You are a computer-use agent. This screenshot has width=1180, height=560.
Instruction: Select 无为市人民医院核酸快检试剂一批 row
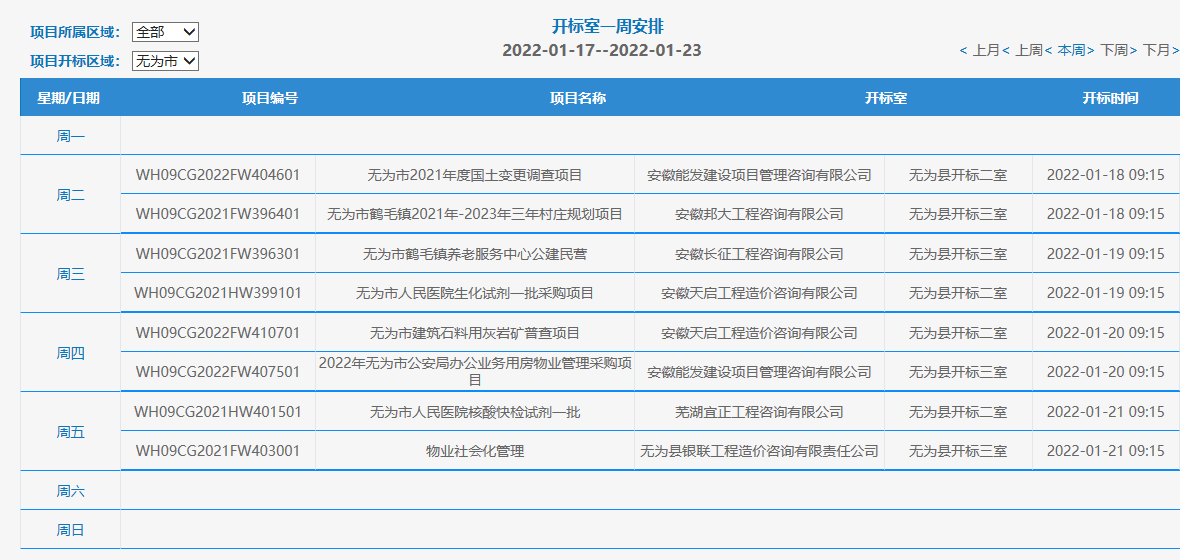[475, 412]
